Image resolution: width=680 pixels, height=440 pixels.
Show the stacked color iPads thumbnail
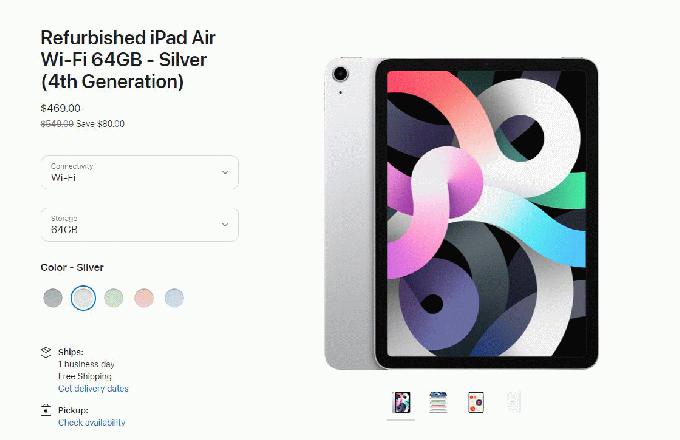[x=438, y=402]
